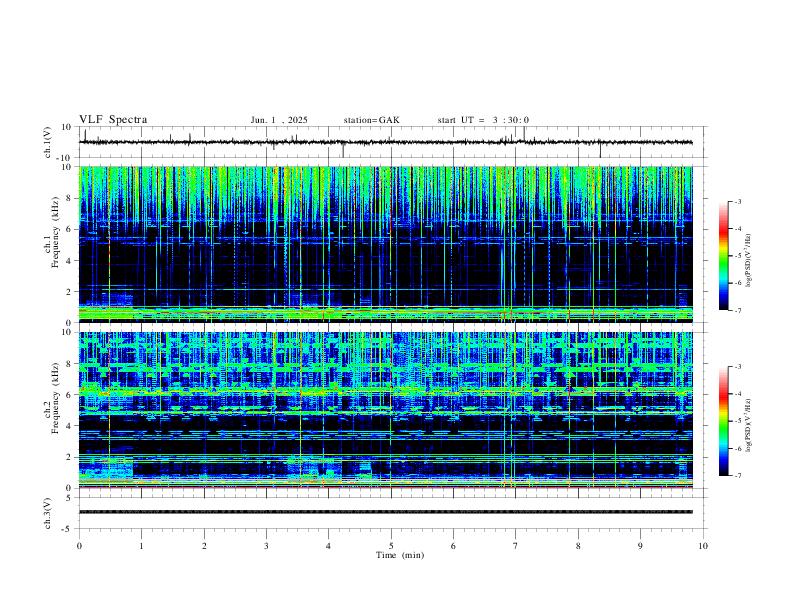Click the "ch.1(V)" waveform axis label

(x=48, y=142)
